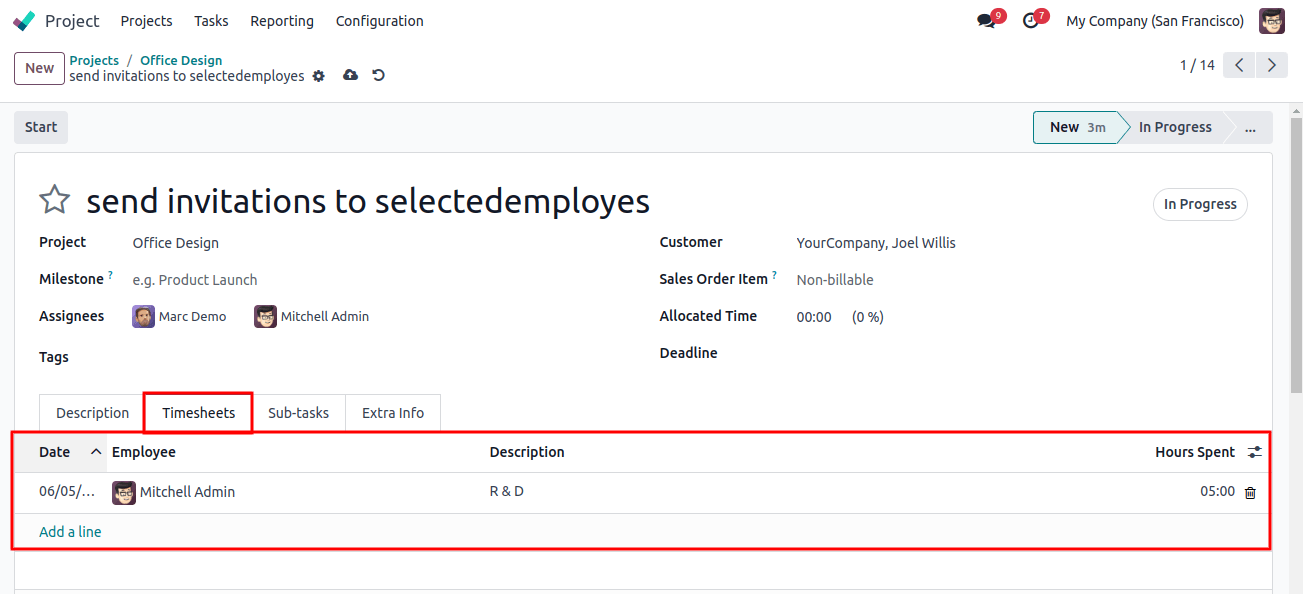
Task: Edit the Customer field
Action: point(1020,243)
